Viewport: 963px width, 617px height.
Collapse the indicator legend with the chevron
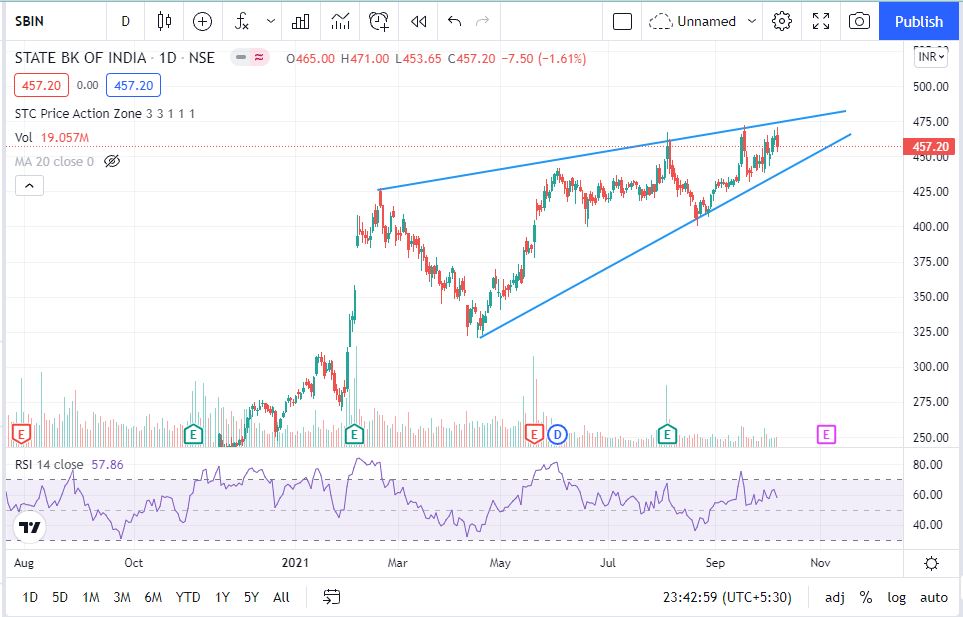[29, 185]
